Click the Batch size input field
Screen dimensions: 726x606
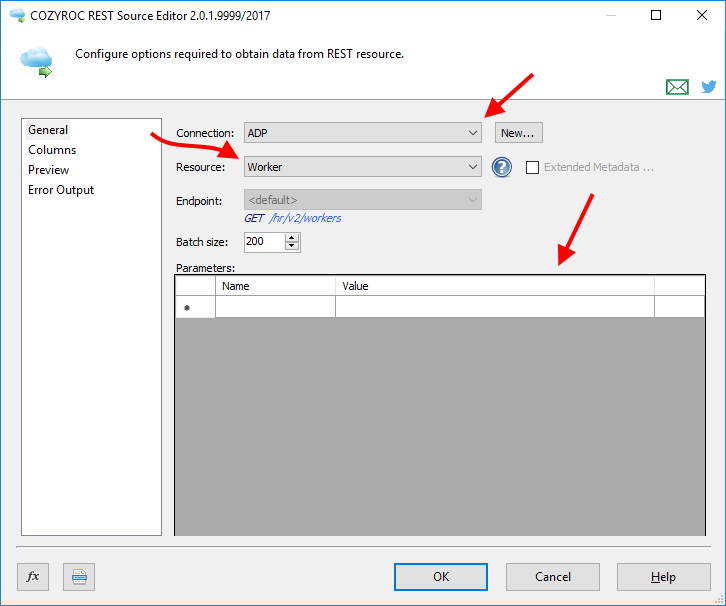tap(264, 242)
